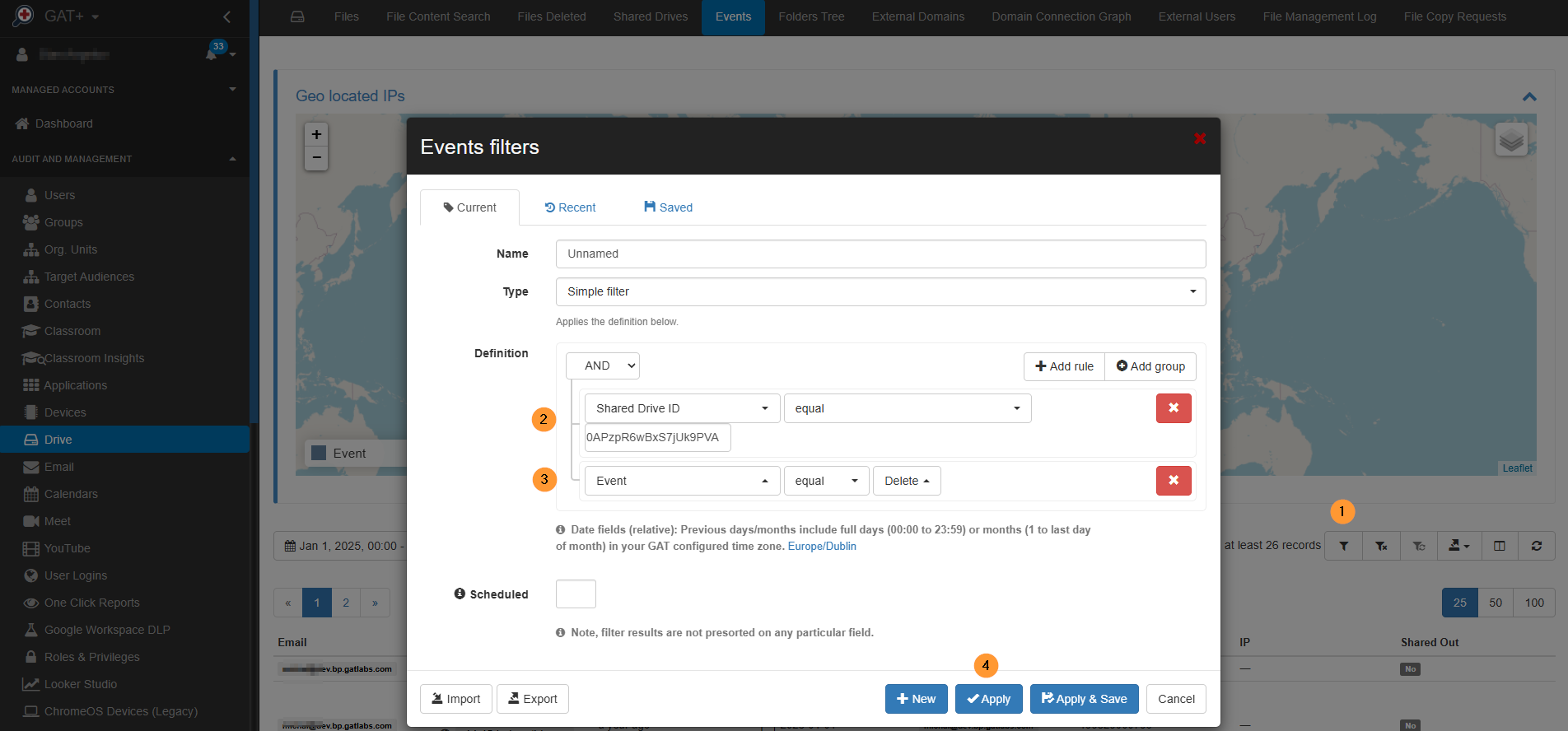
Task: Click the clear filter icon
Action: (1381, 546)
